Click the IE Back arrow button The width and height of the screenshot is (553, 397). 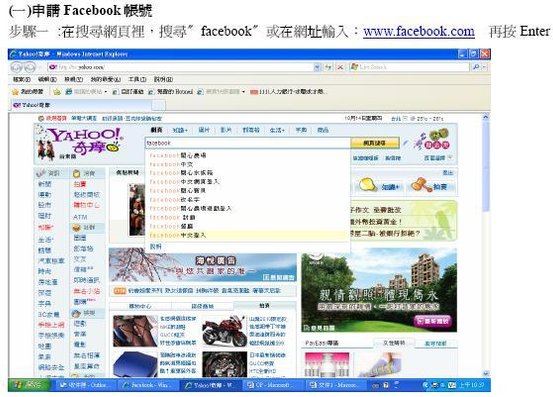[17, 67]
